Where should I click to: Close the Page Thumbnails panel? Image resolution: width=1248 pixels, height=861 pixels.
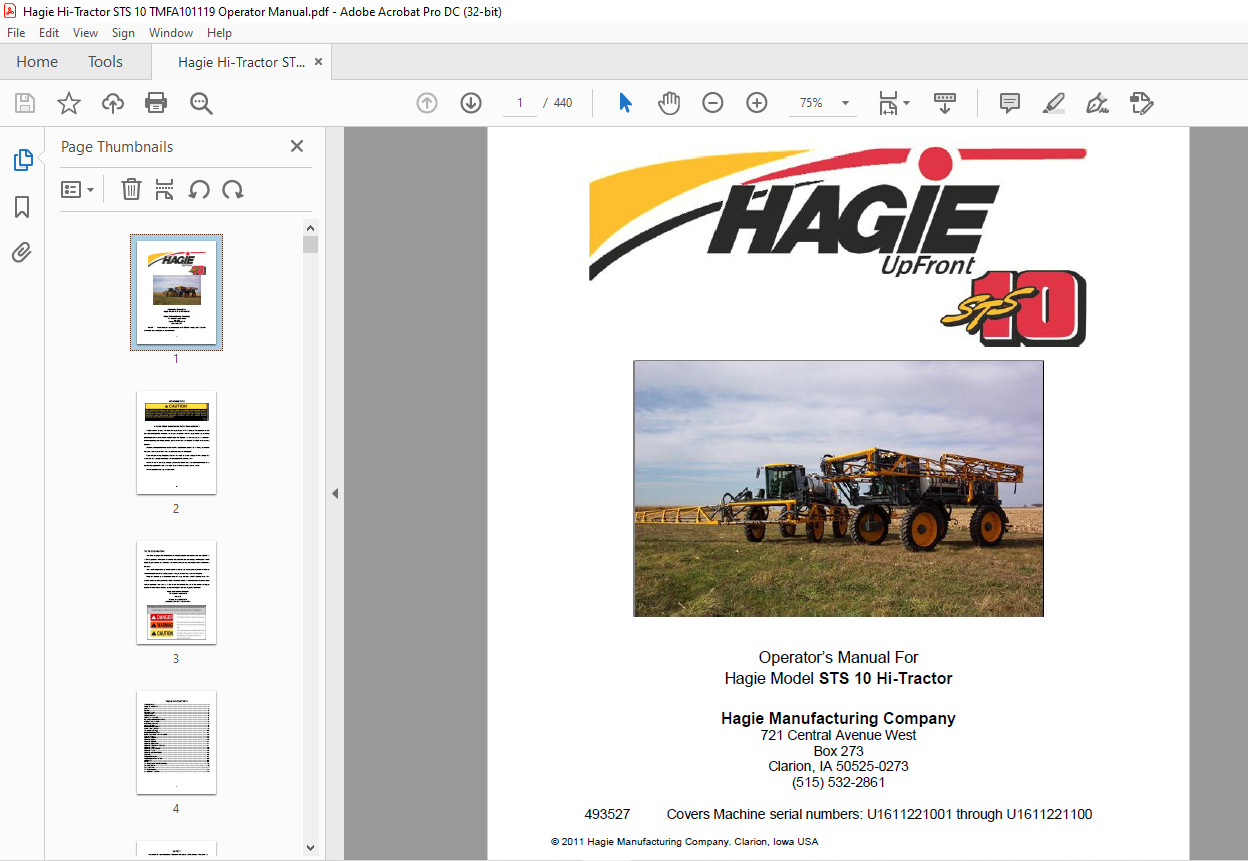tap(297, 146)
